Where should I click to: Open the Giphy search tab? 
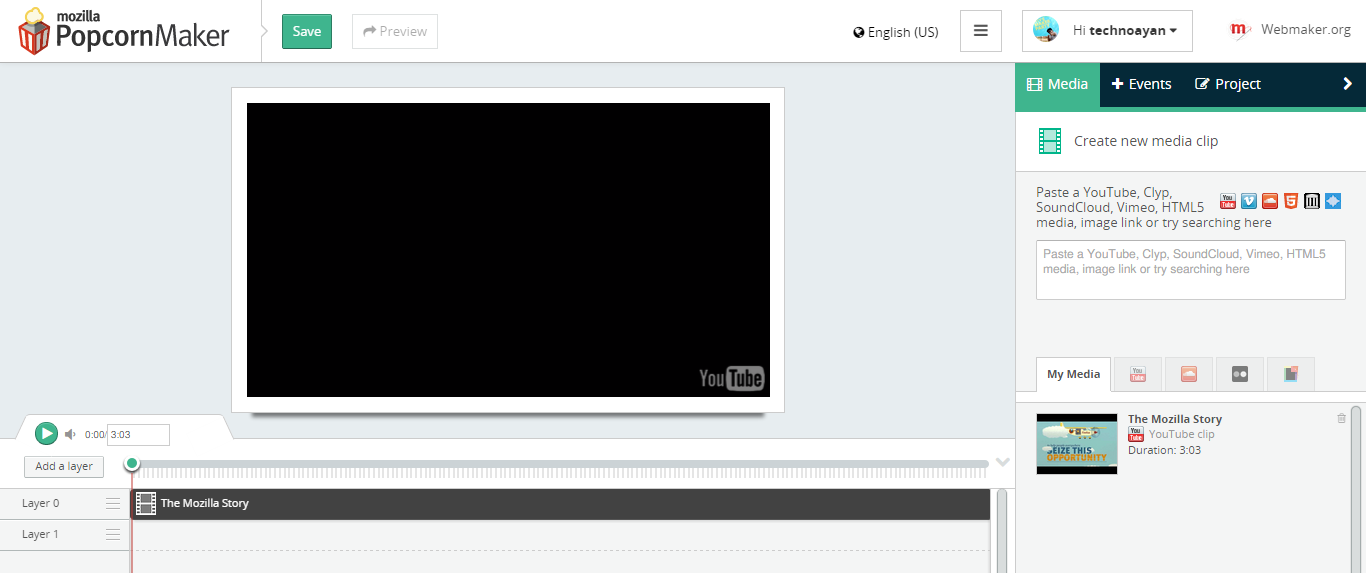1291,374
